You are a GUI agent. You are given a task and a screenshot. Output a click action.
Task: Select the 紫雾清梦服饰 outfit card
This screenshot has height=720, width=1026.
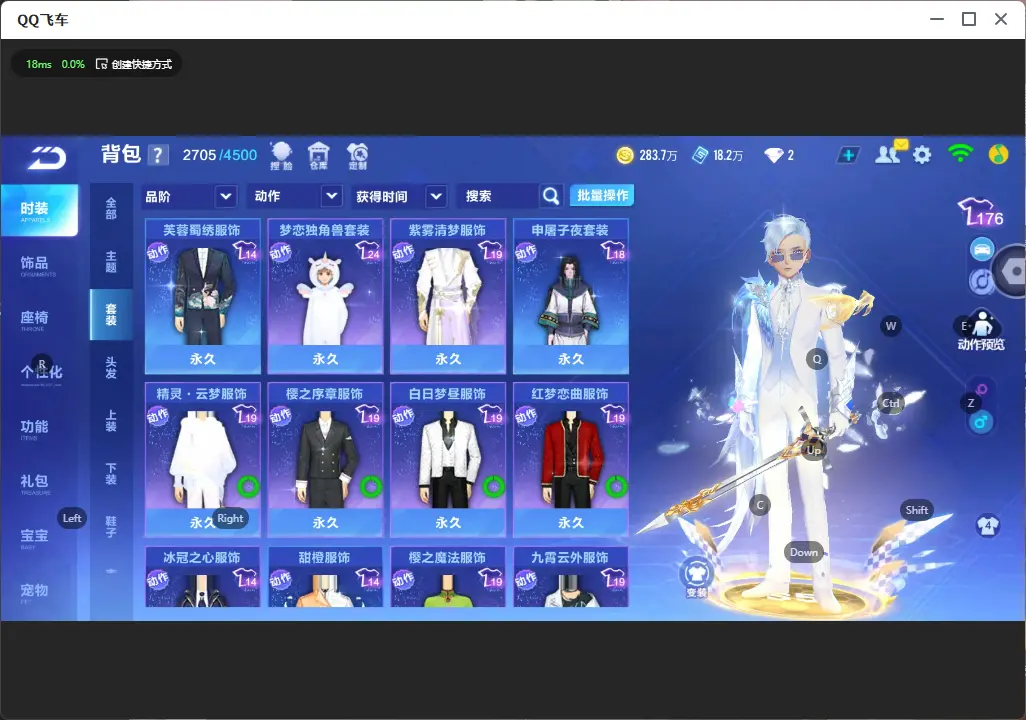(448, 296)
